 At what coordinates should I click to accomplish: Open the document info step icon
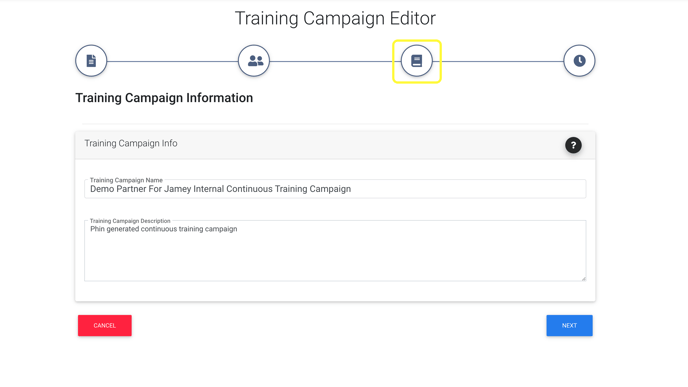point(91,61)
